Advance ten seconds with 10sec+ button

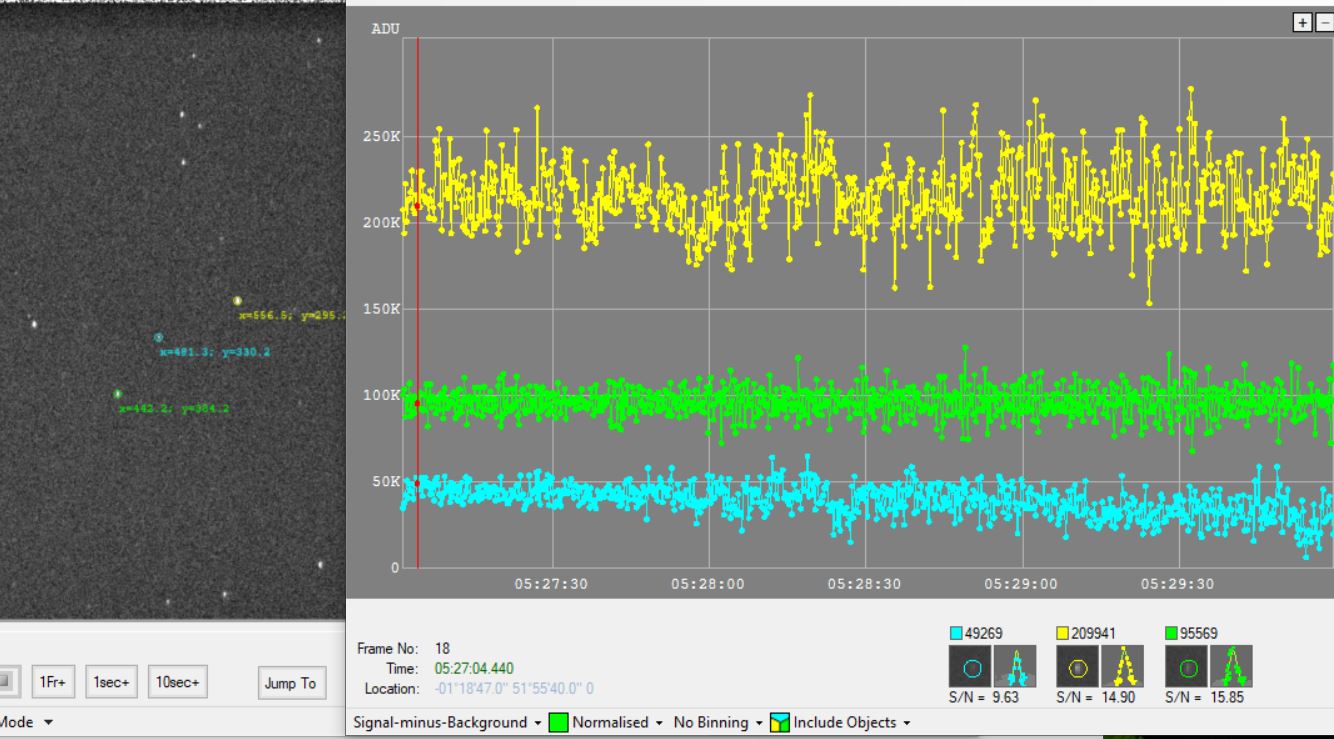[x=177, y=683]
